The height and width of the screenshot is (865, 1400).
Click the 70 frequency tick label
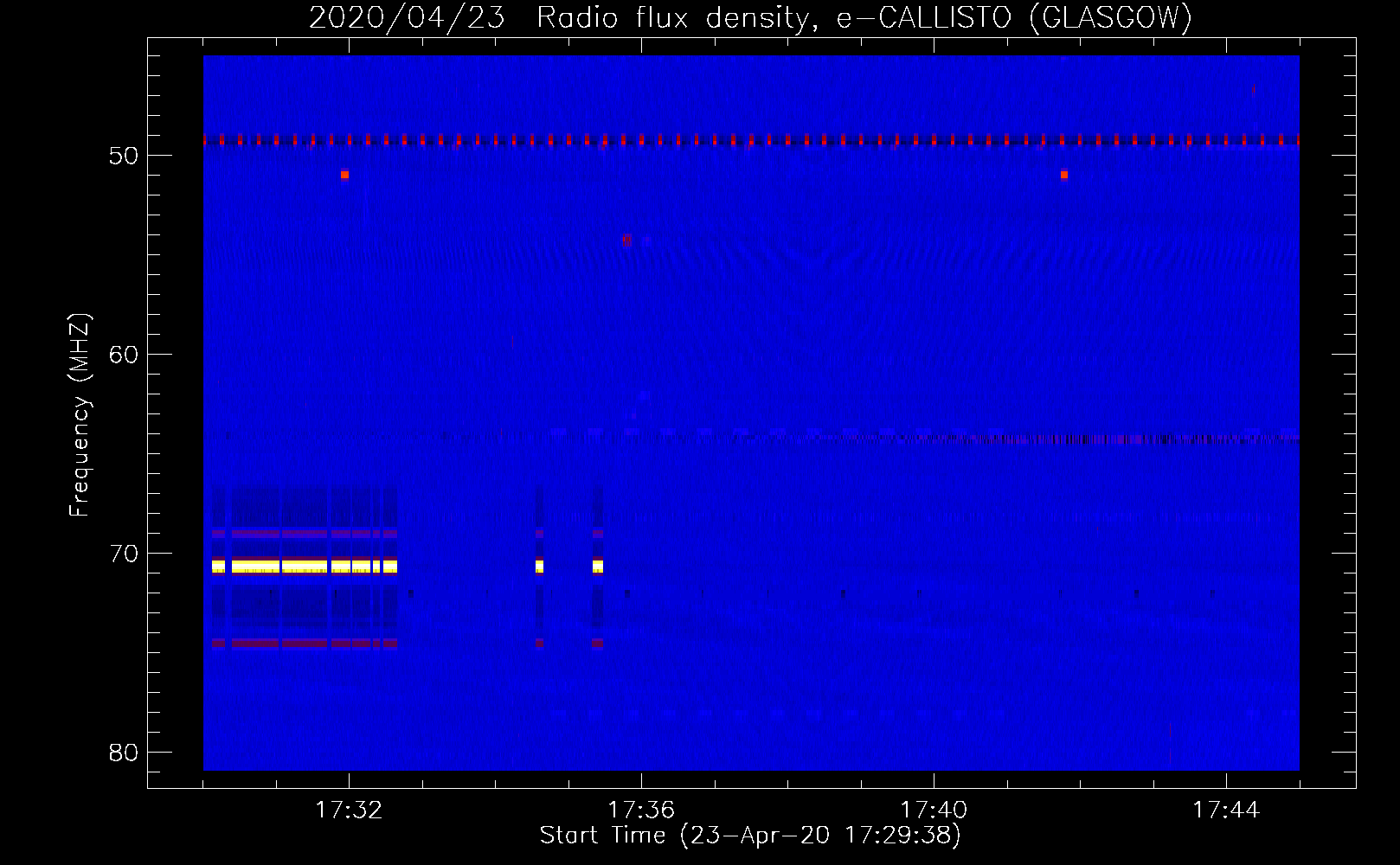(x=124, y=554)
